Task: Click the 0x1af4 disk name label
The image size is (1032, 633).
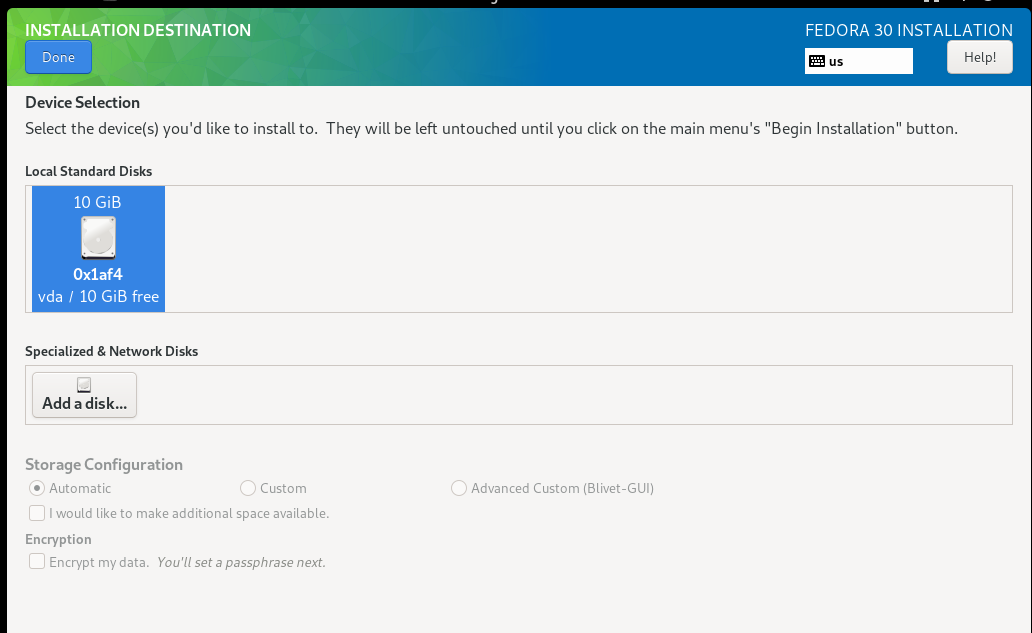Action: click(98, 274)
